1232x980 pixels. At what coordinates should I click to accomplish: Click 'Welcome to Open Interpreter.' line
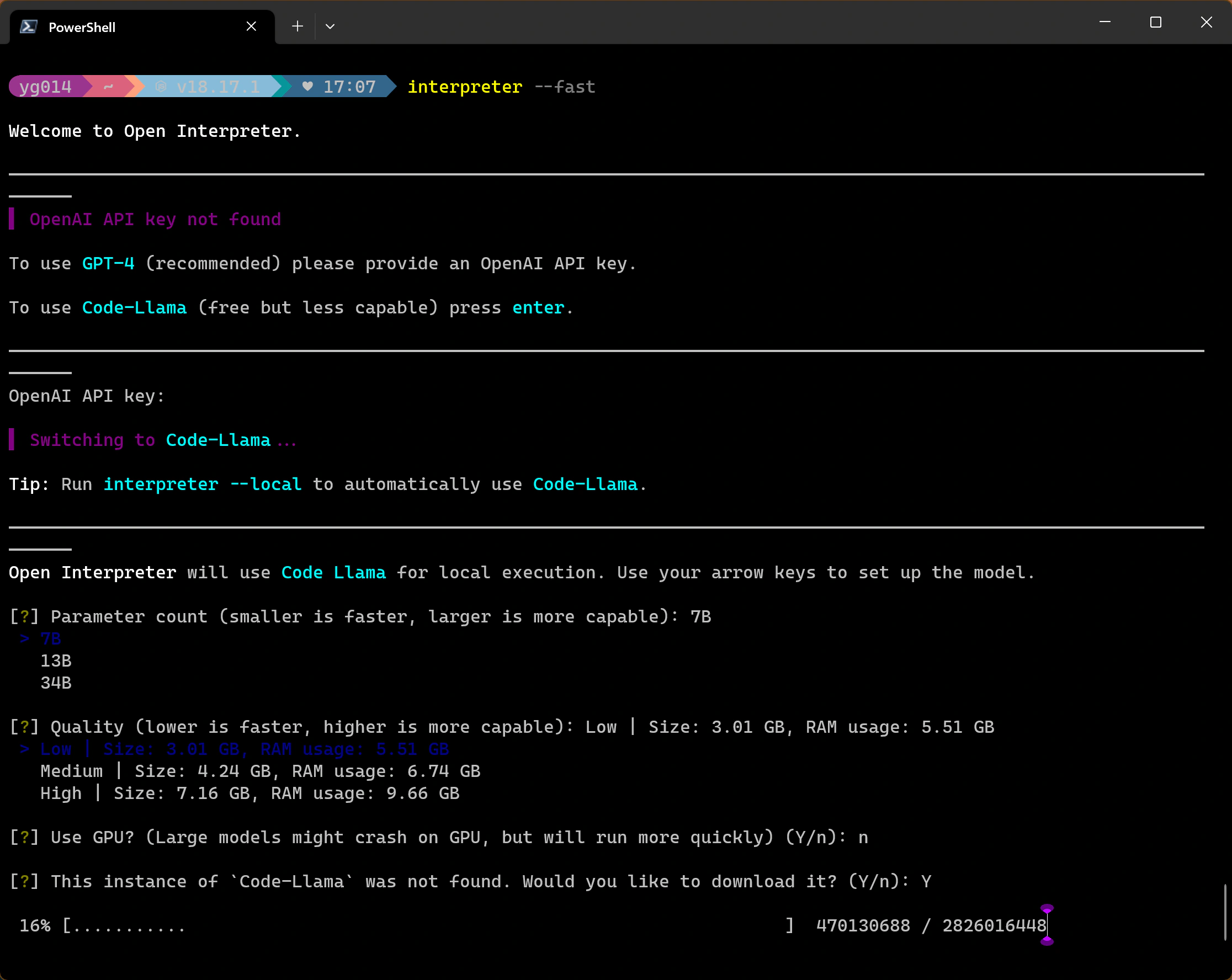point(155,131)
